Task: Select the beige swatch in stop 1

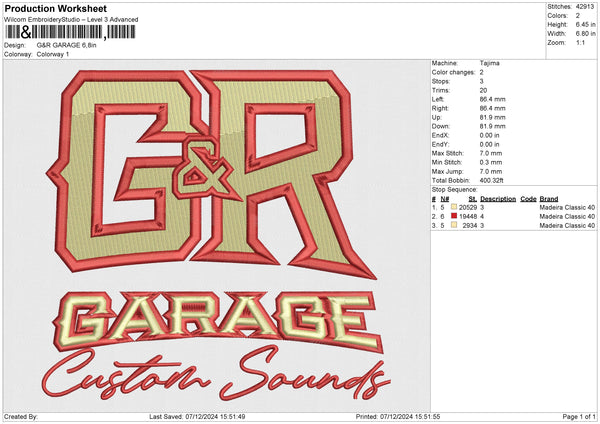Action: (x=453, y=206)
